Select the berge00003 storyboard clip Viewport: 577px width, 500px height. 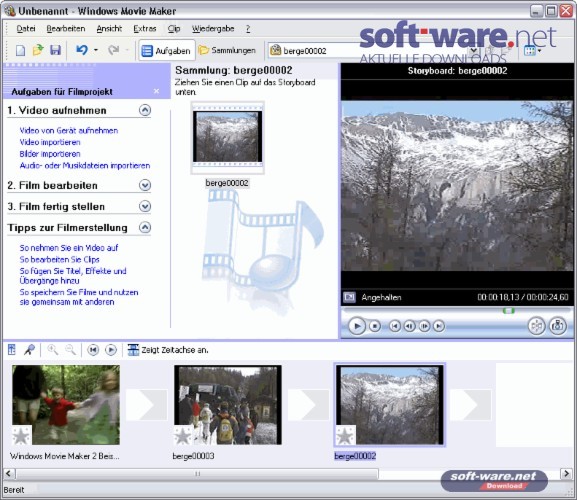click(x=228, y=405)
